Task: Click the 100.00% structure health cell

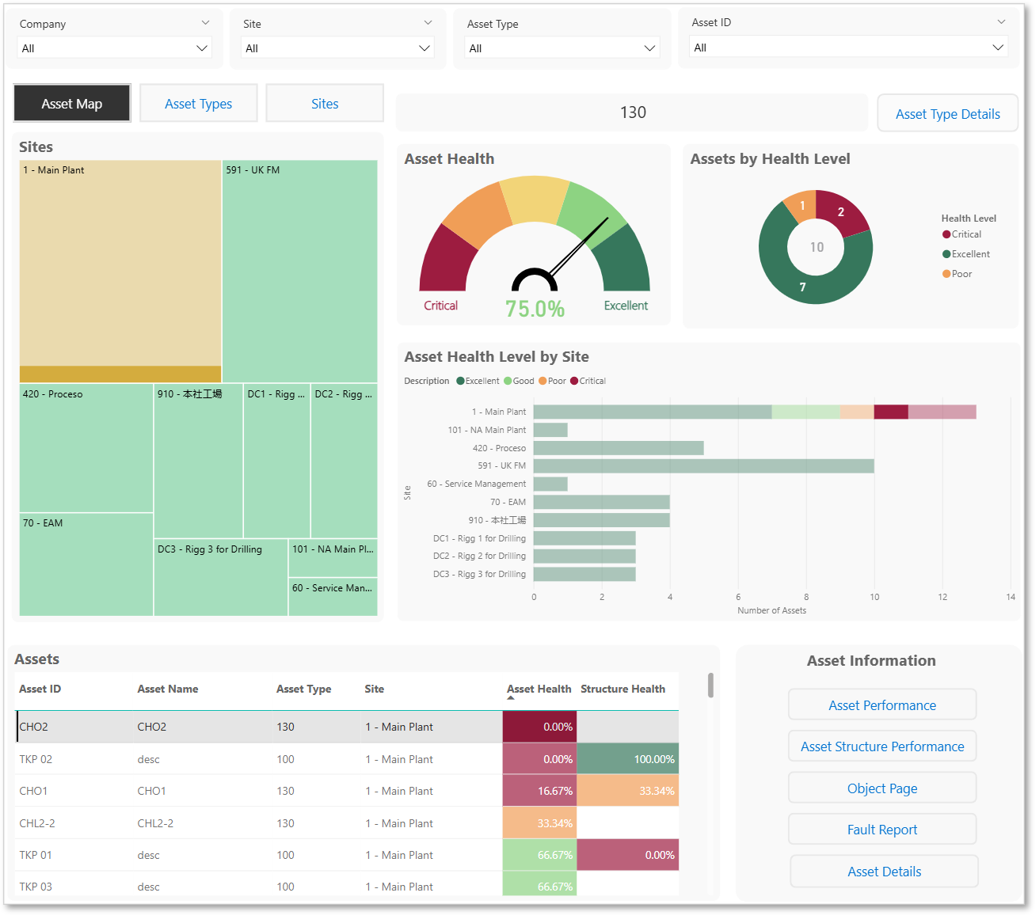Action: click(x=628, y=759)
